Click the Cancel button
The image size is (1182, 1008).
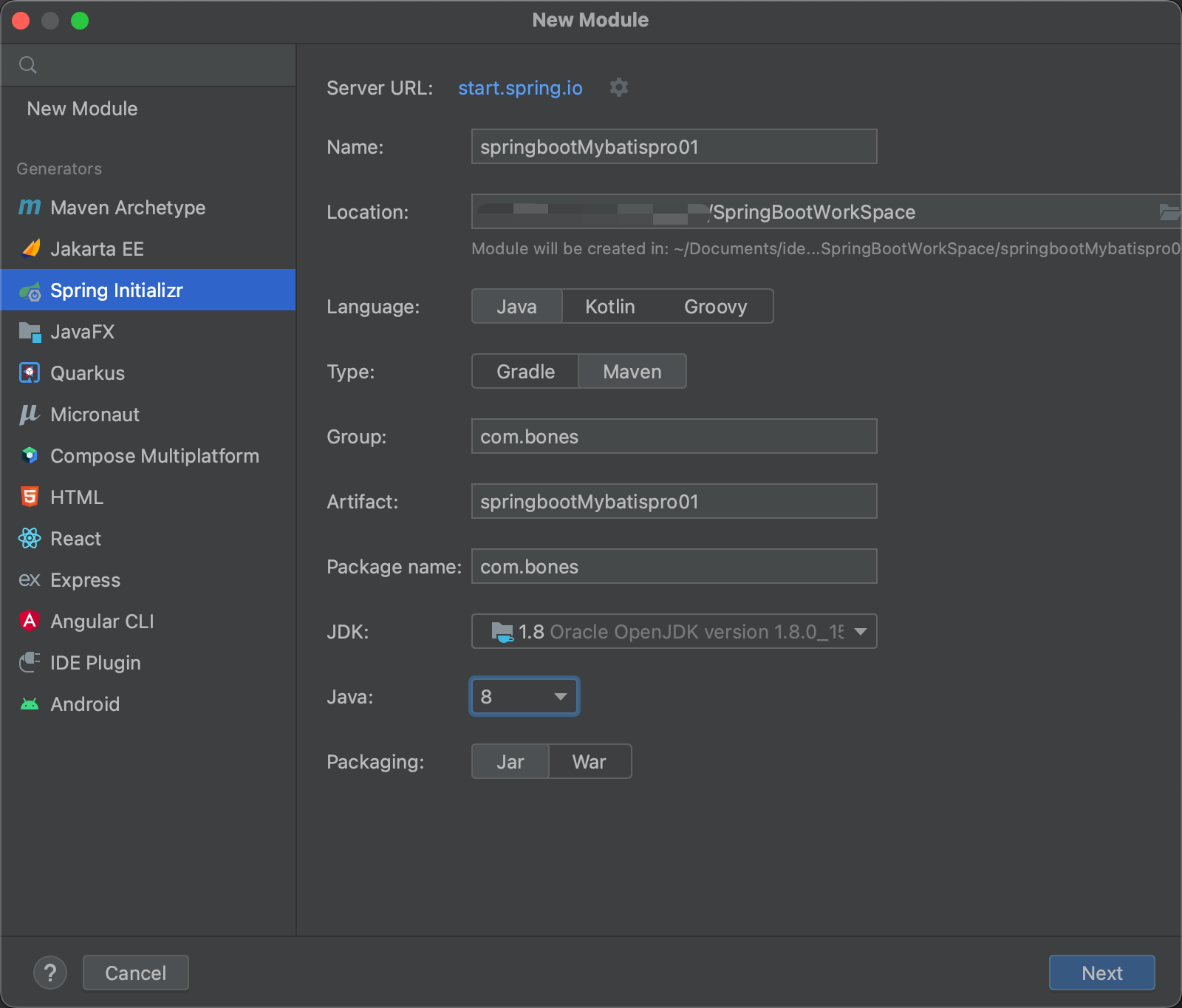tap(136, 973)
